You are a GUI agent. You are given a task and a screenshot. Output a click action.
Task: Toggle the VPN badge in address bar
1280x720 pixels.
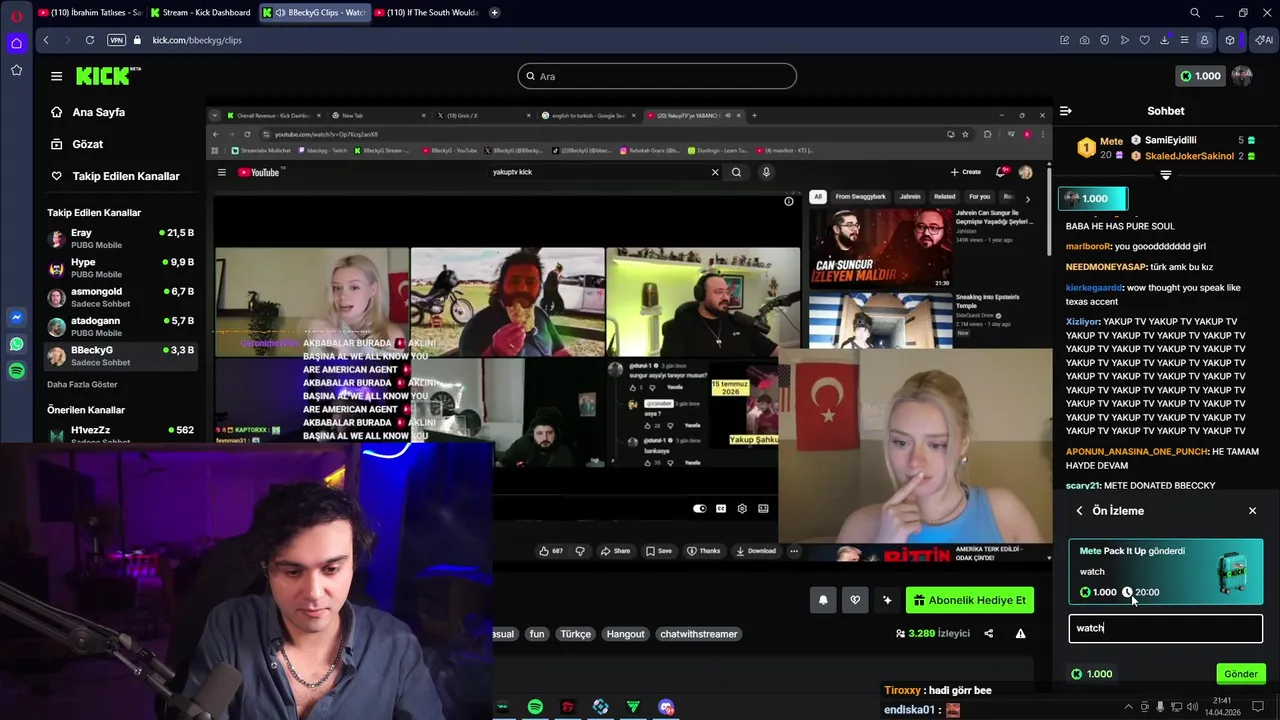[x=116, y=40]
